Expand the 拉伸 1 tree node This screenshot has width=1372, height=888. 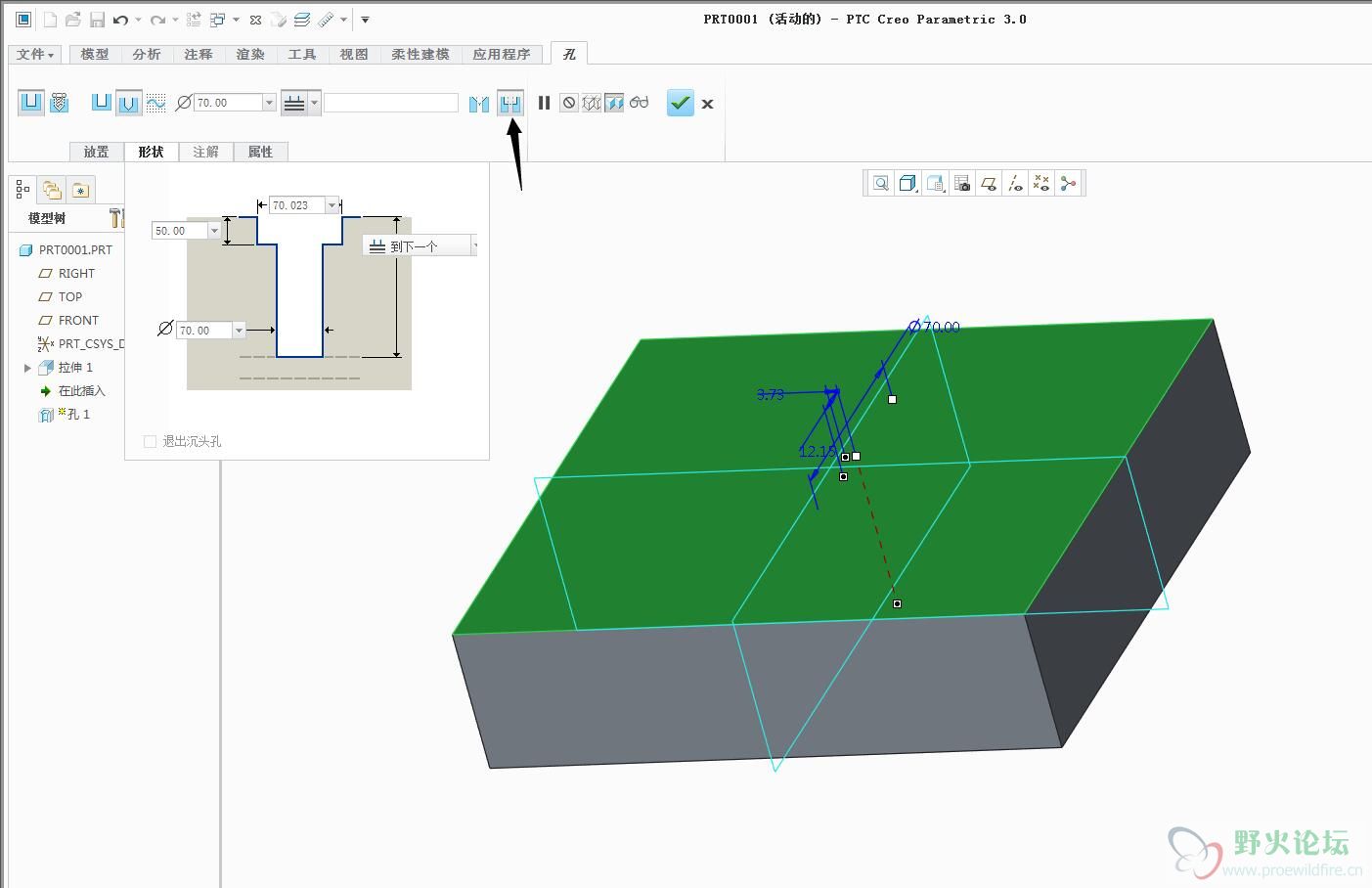point(27,368)
